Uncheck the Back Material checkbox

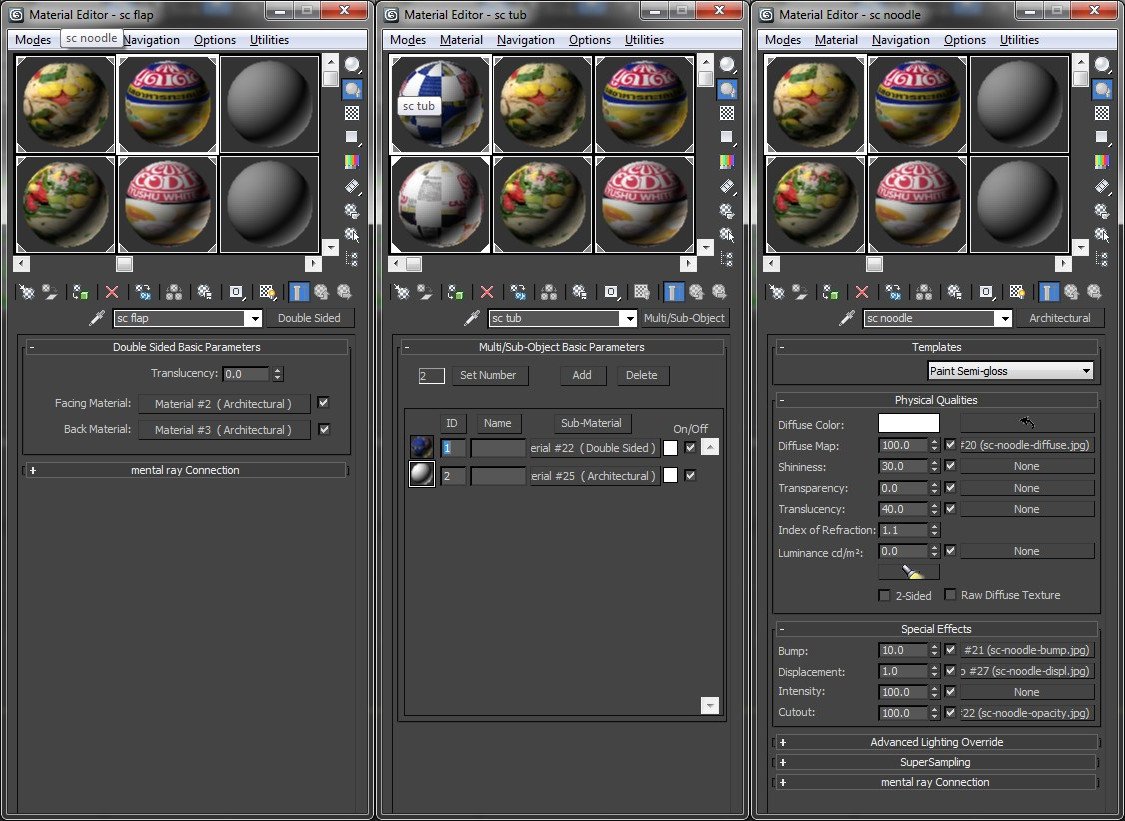click(x=324, y=429)
